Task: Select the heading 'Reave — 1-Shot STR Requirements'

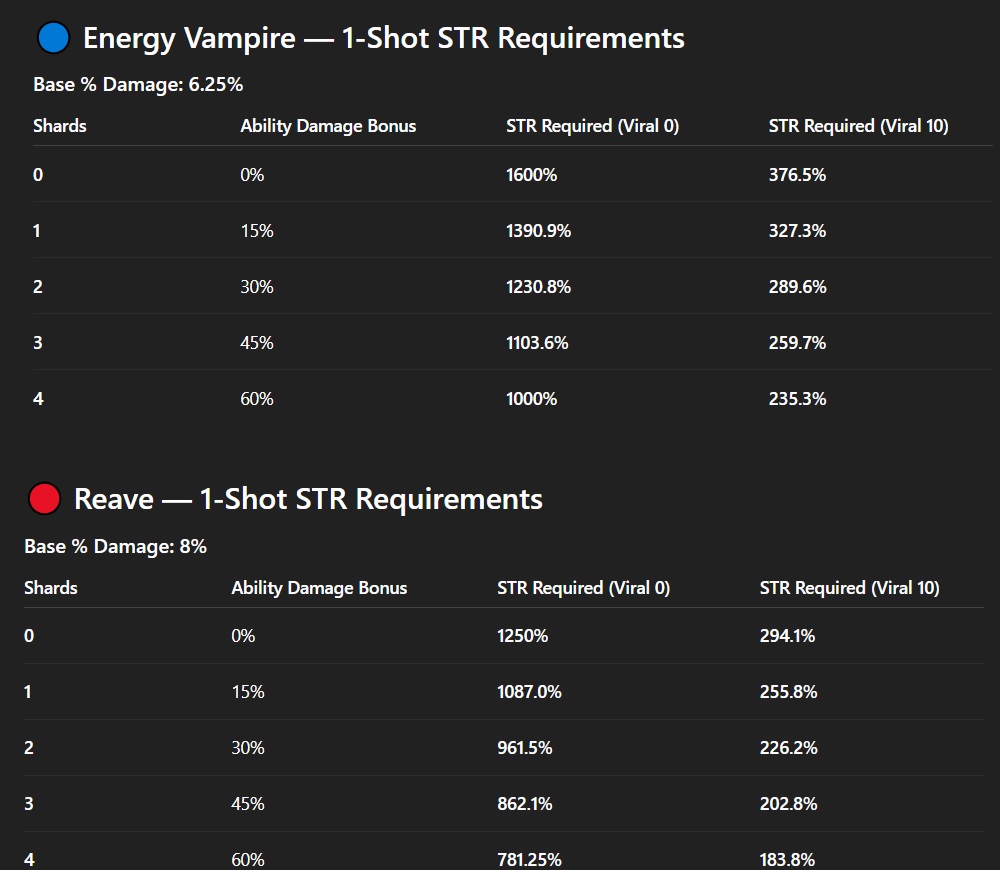Action: (x=309, y=499)
